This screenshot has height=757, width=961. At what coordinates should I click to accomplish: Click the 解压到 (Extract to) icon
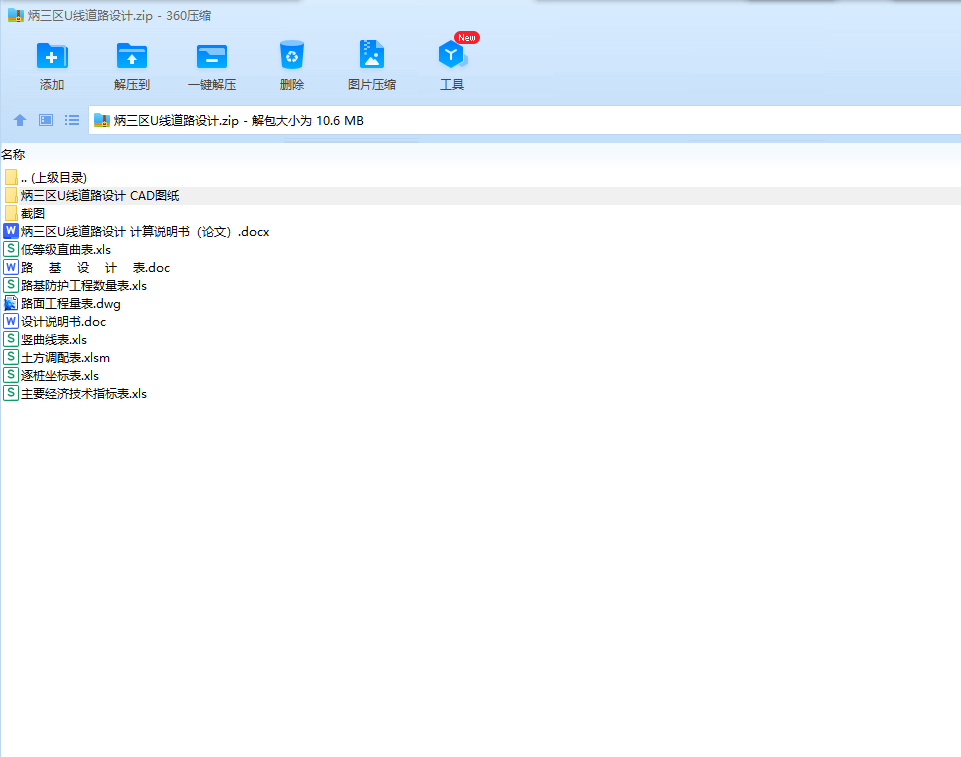click(x=132, y=56)
